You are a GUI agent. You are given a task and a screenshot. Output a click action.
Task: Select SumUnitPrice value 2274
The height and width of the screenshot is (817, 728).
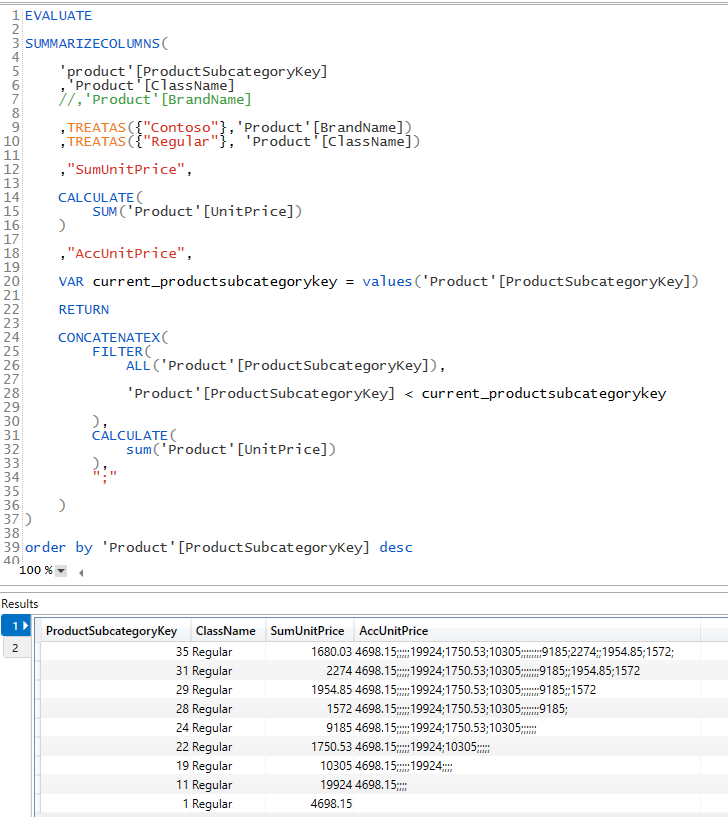pyautogui.click(x=310, y=671)
